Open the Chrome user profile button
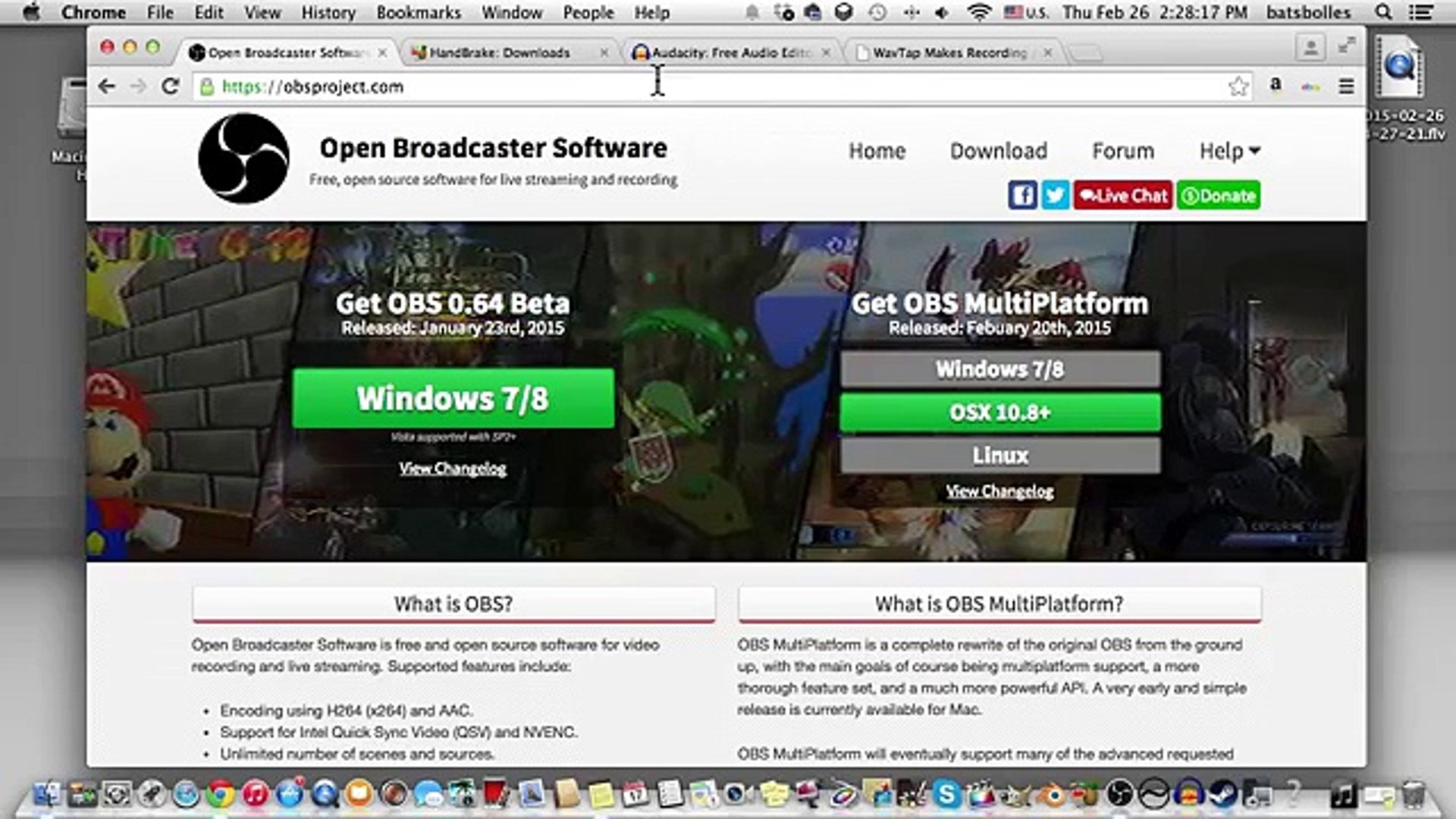Viewport: 1456px width, 819px height. point(1310,48)
